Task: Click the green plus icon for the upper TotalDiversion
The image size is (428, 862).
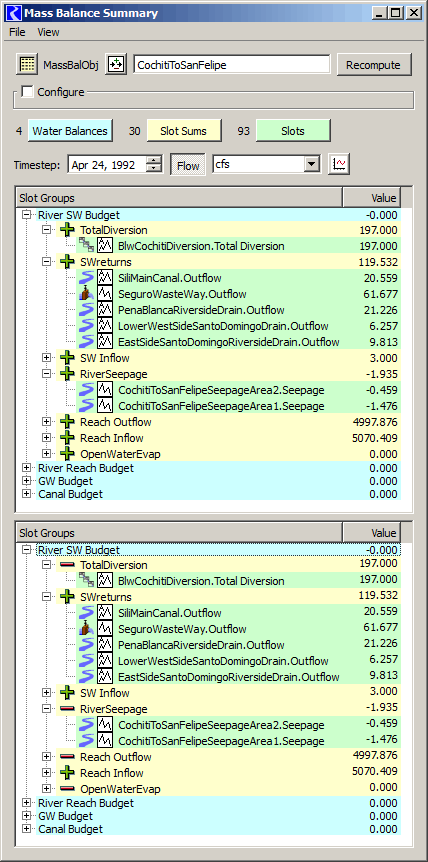Action: (x=67, y=230)
